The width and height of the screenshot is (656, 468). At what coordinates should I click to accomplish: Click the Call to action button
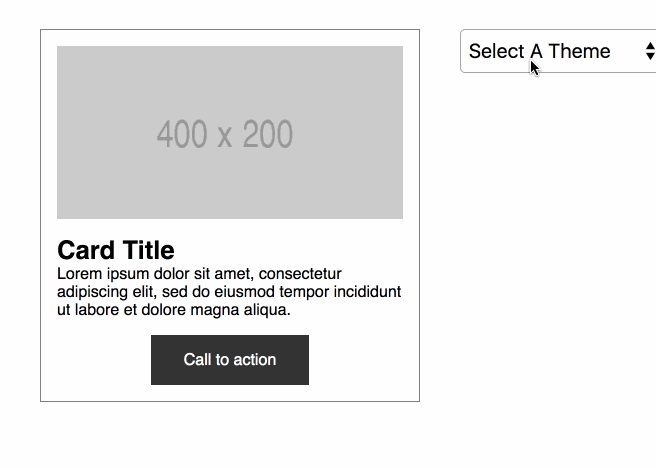(x=230, y=360)
